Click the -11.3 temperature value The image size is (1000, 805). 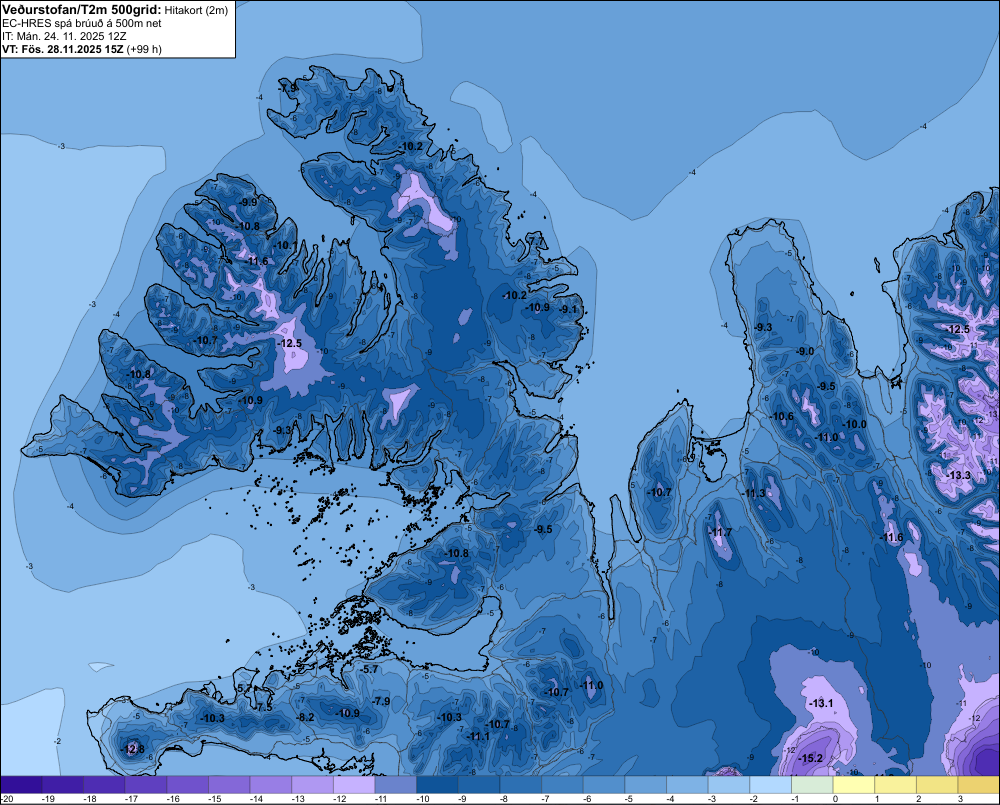[x=754, y=493]
